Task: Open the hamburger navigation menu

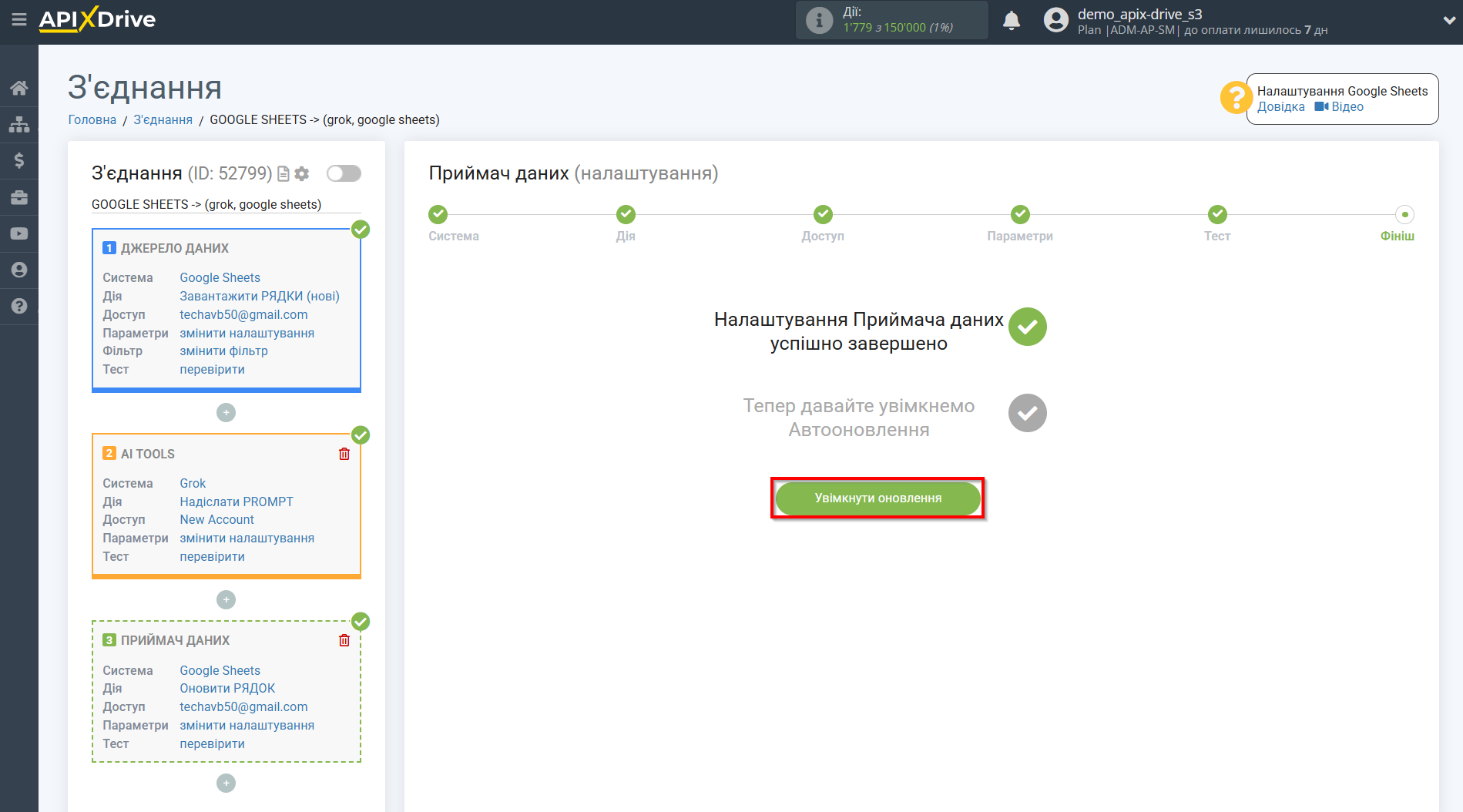Action: [x=19, y=21]
